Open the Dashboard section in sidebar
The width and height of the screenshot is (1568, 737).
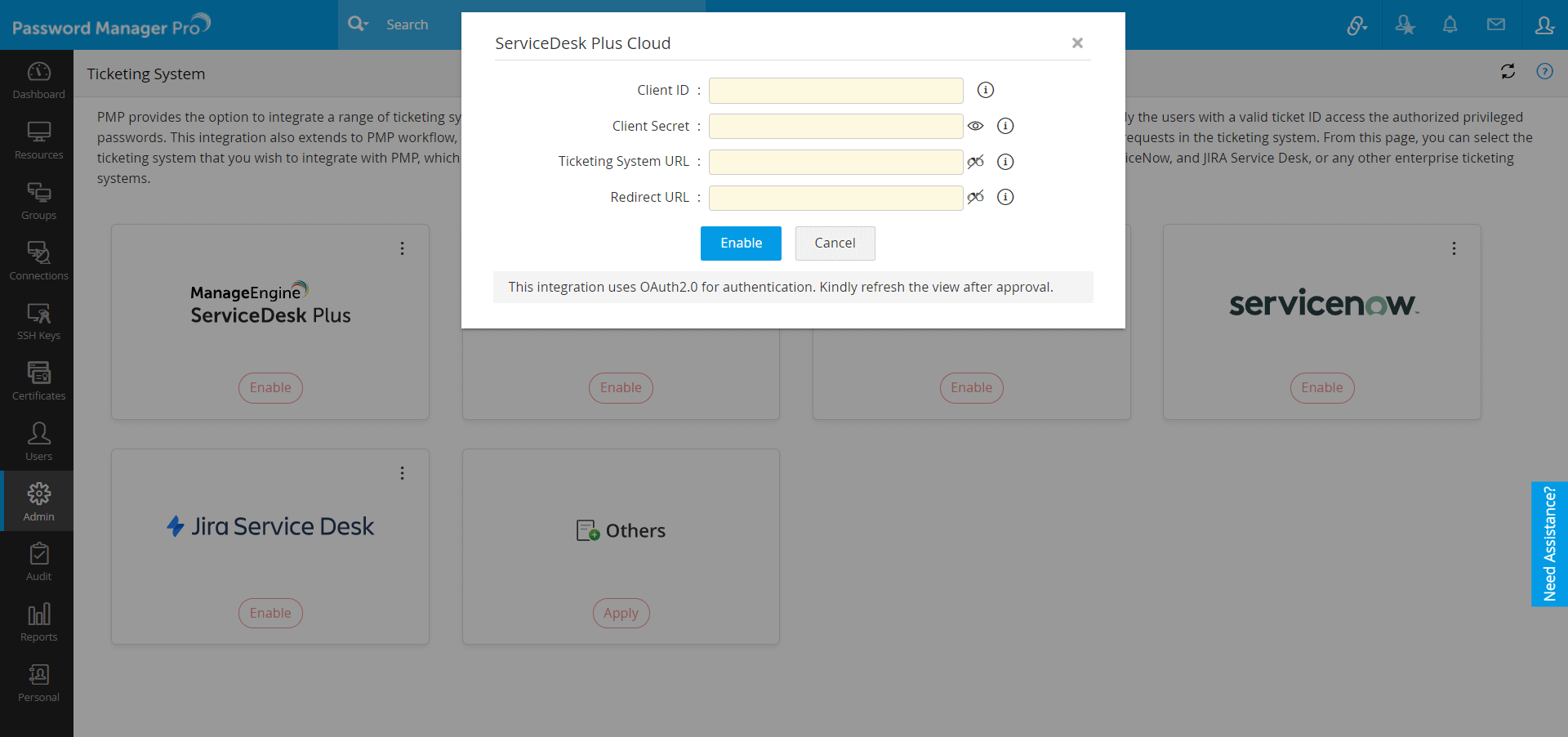tap(38, 80)
